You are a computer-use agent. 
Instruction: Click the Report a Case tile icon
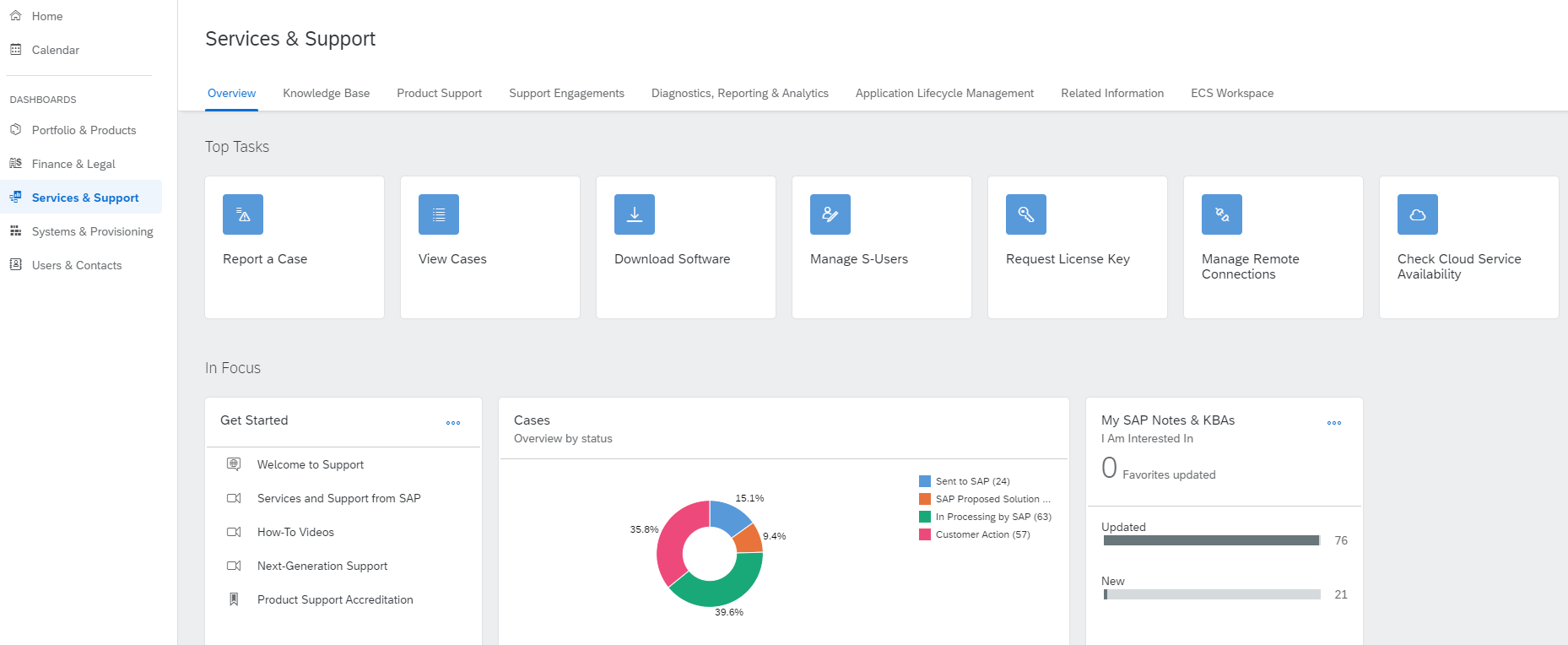pos(243,214)
